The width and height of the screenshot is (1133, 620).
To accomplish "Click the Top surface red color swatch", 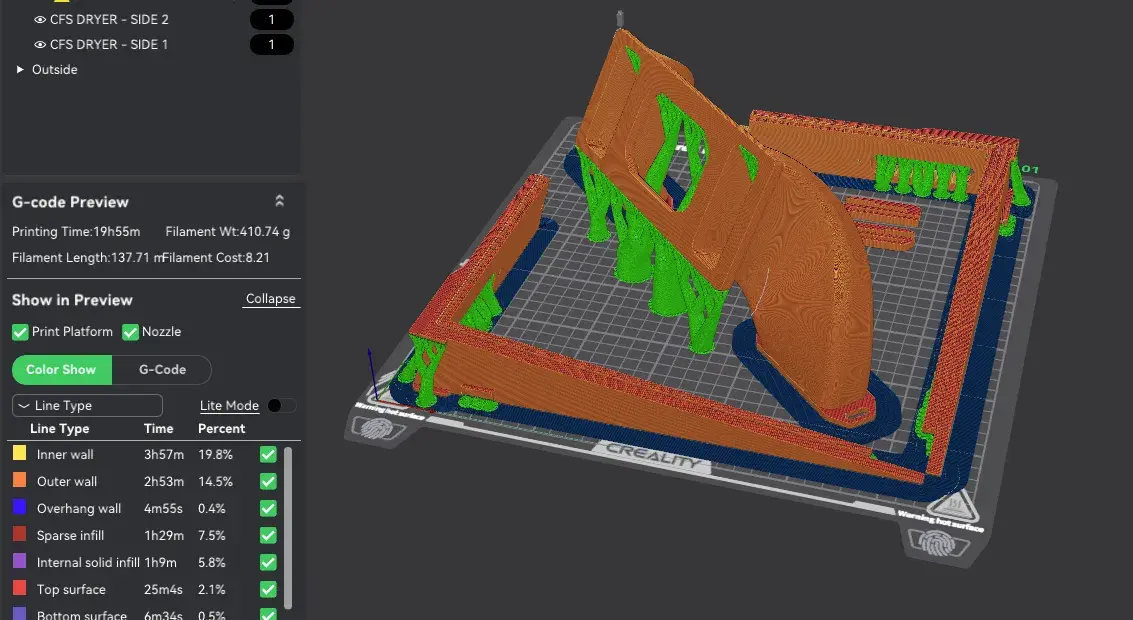I will [20, 587].
